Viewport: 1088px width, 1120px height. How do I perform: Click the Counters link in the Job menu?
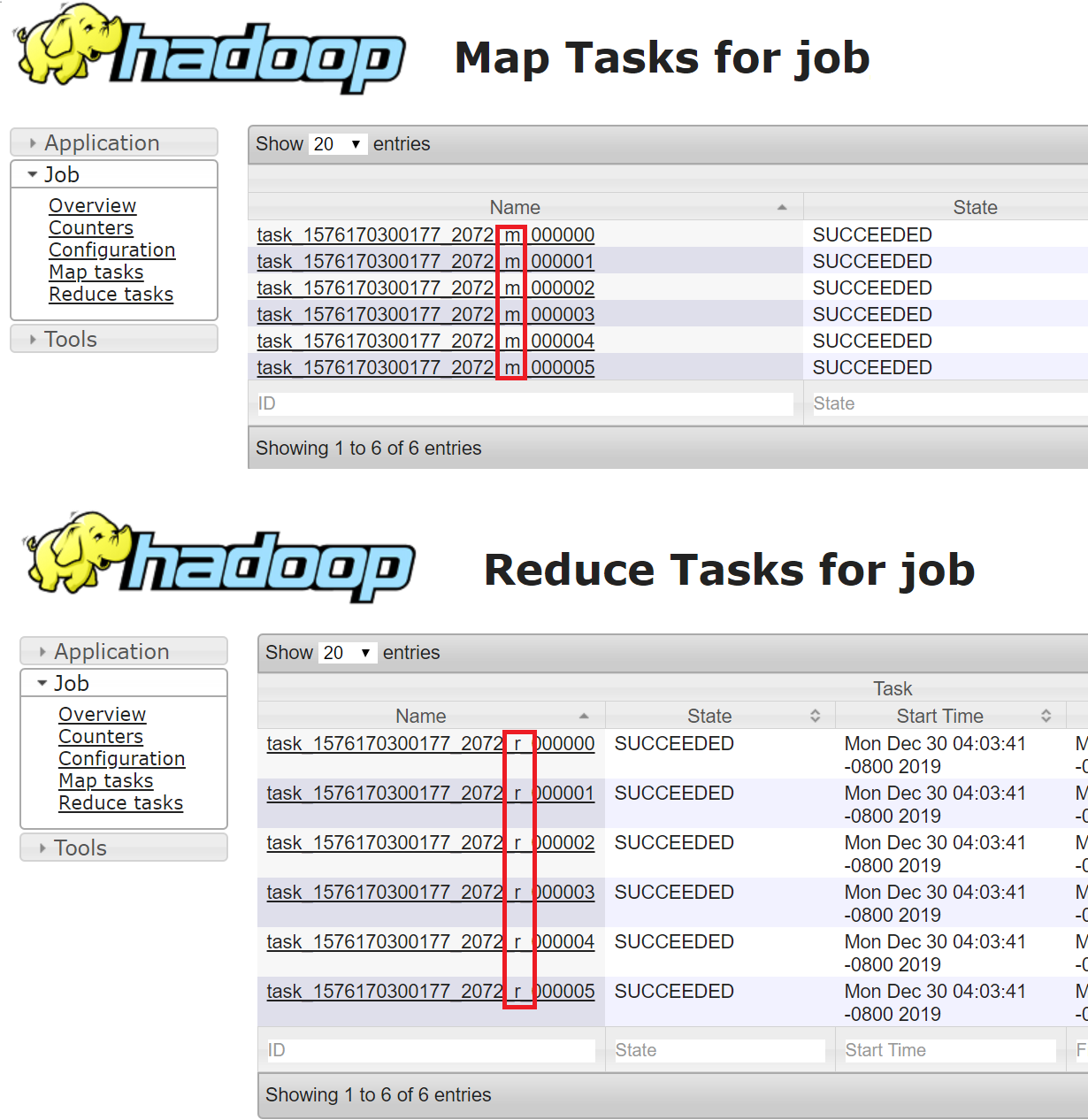(90, 227)
